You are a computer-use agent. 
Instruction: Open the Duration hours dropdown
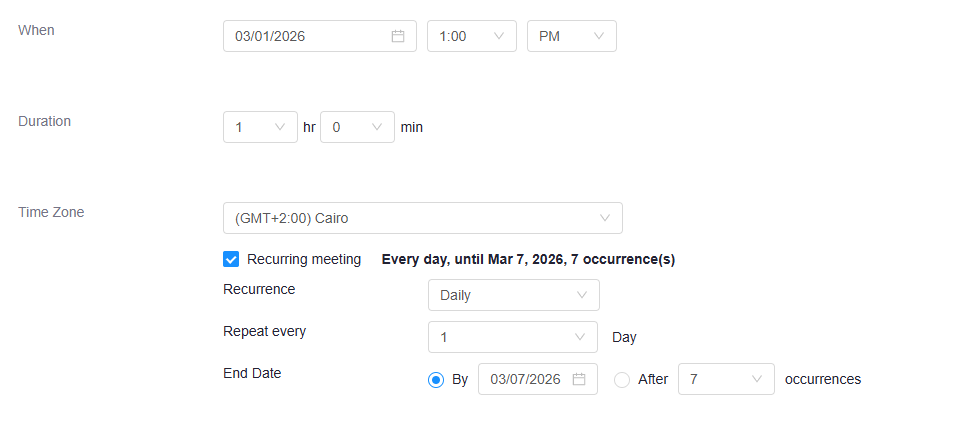tap(260, 127)
